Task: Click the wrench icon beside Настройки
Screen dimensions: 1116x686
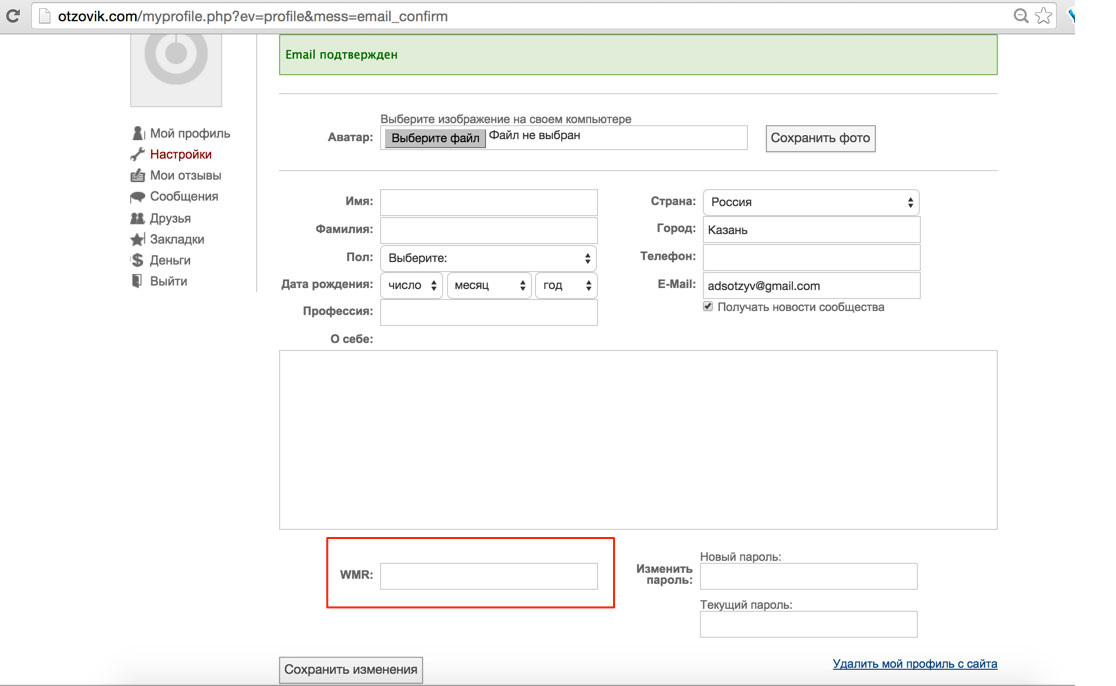Action: click(137, 154)
